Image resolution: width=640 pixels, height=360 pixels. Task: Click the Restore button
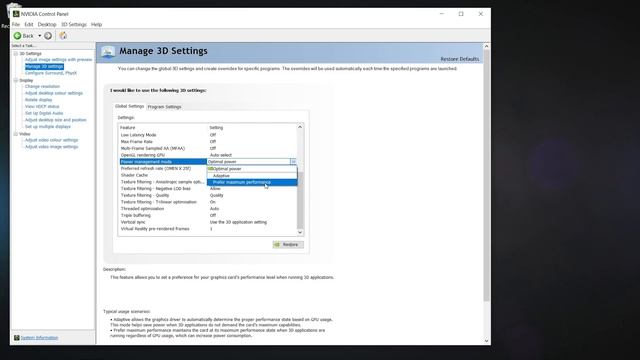[288, 244]
